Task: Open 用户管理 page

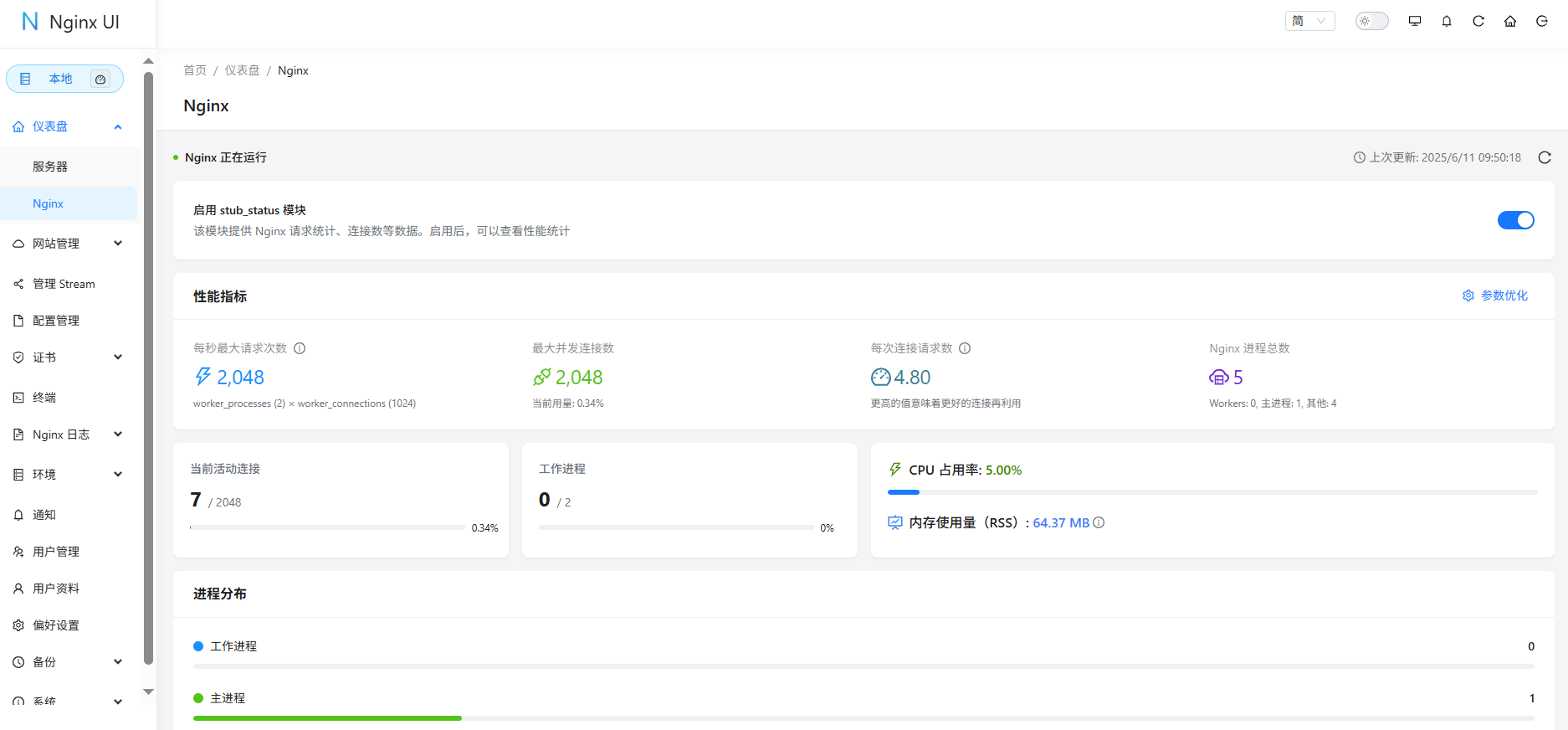Action: pos(69,552)
